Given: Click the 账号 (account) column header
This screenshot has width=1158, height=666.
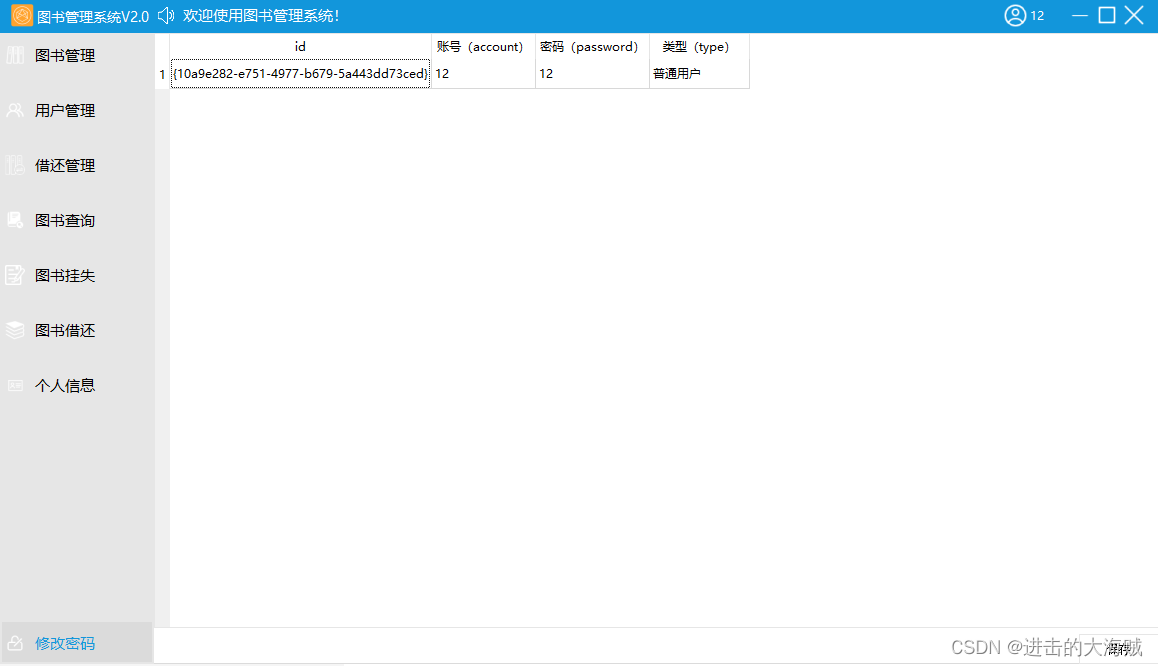Looking at the screenshot, I should click(x=483, y=47).
